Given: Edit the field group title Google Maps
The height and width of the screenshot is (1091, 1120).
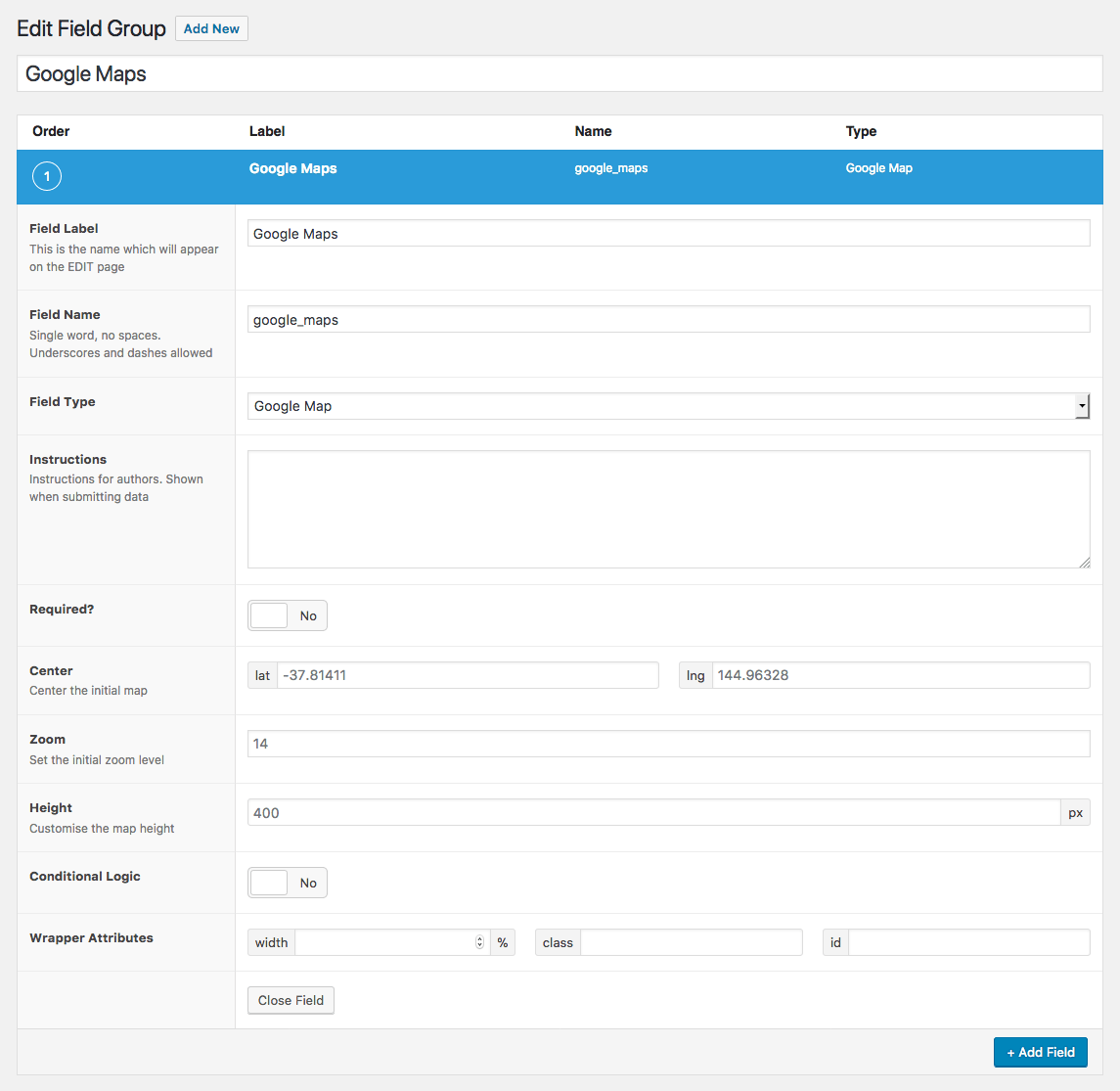Looking at the screenshot, I should tap(560, 73).
